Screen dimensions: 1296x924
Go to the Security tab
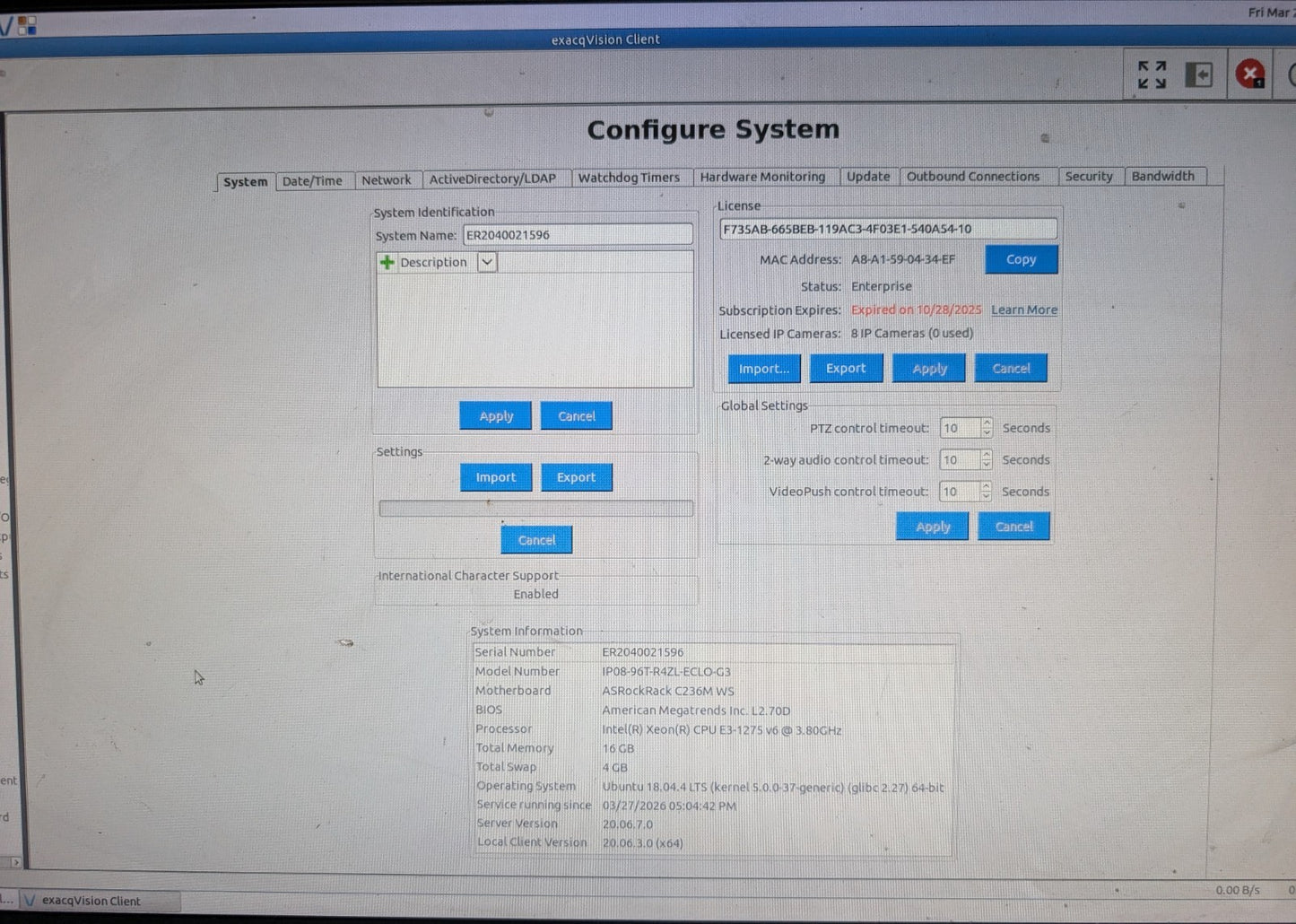1089,177
